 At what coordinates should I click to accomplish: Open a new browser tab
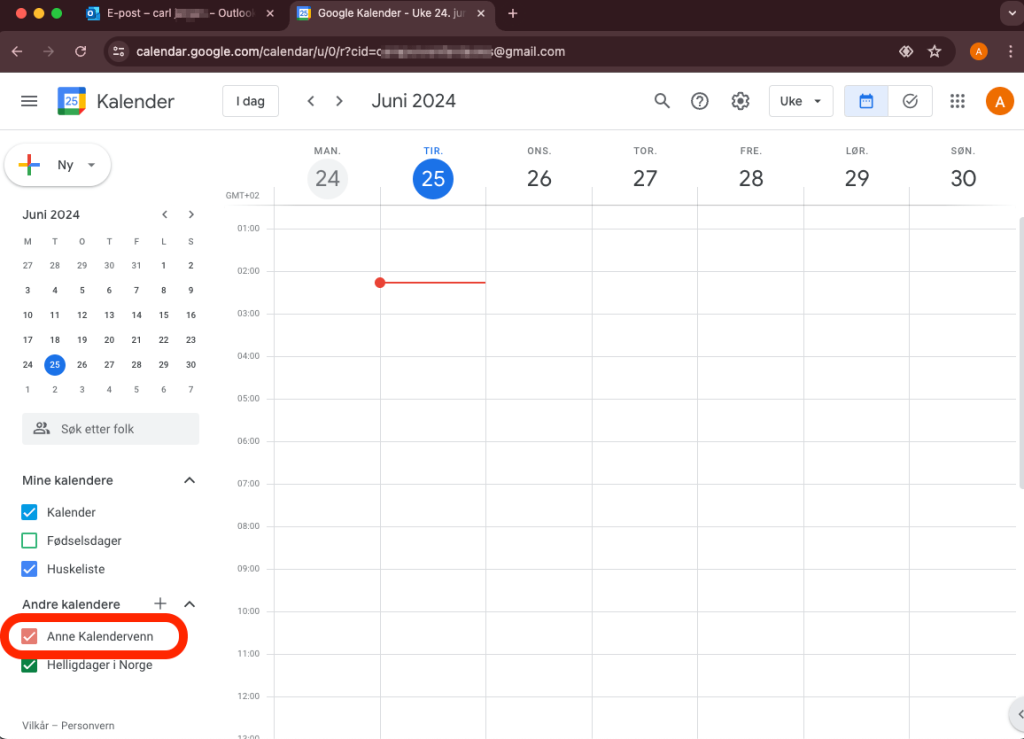pos(513,13)
